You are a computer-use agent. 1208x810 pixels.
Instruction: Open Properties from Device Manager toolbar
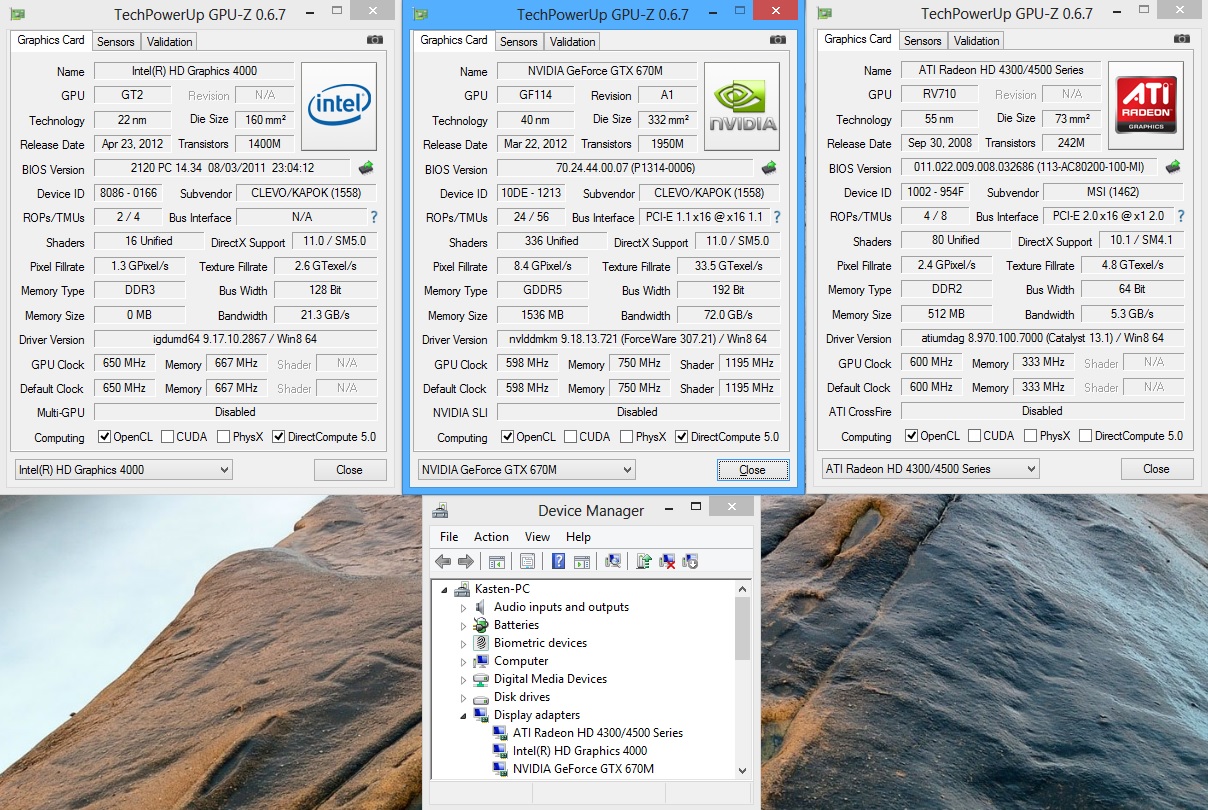point(527,562)
